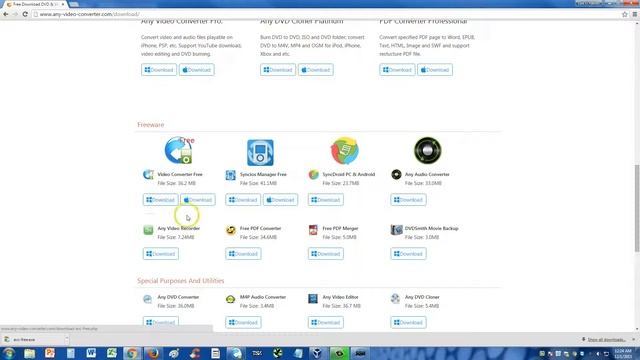Download Any DVD Cloner utility
Viewport: 640px width, 360px height.
[x=408, y=322]
